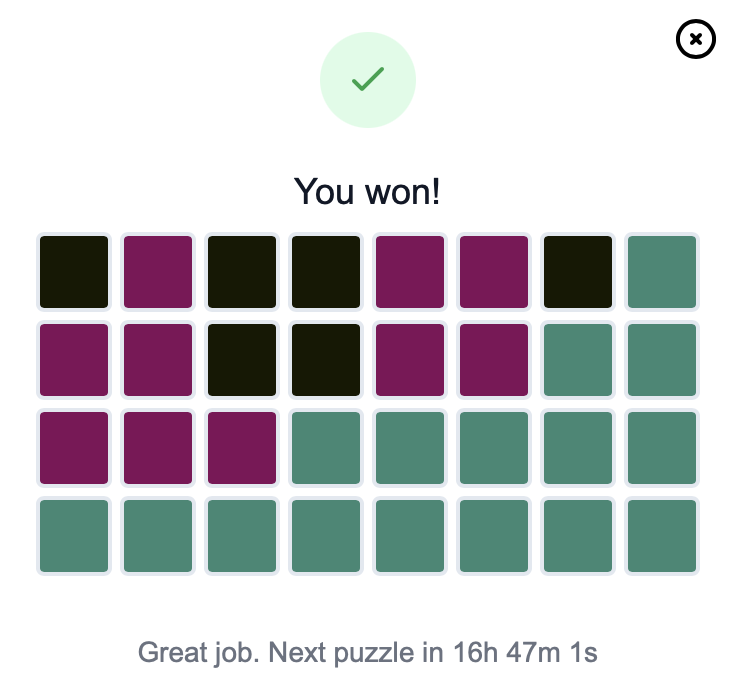Select the last purple square in third row
The width and height of the screenshot is (742, 700).
coord(242,448)
